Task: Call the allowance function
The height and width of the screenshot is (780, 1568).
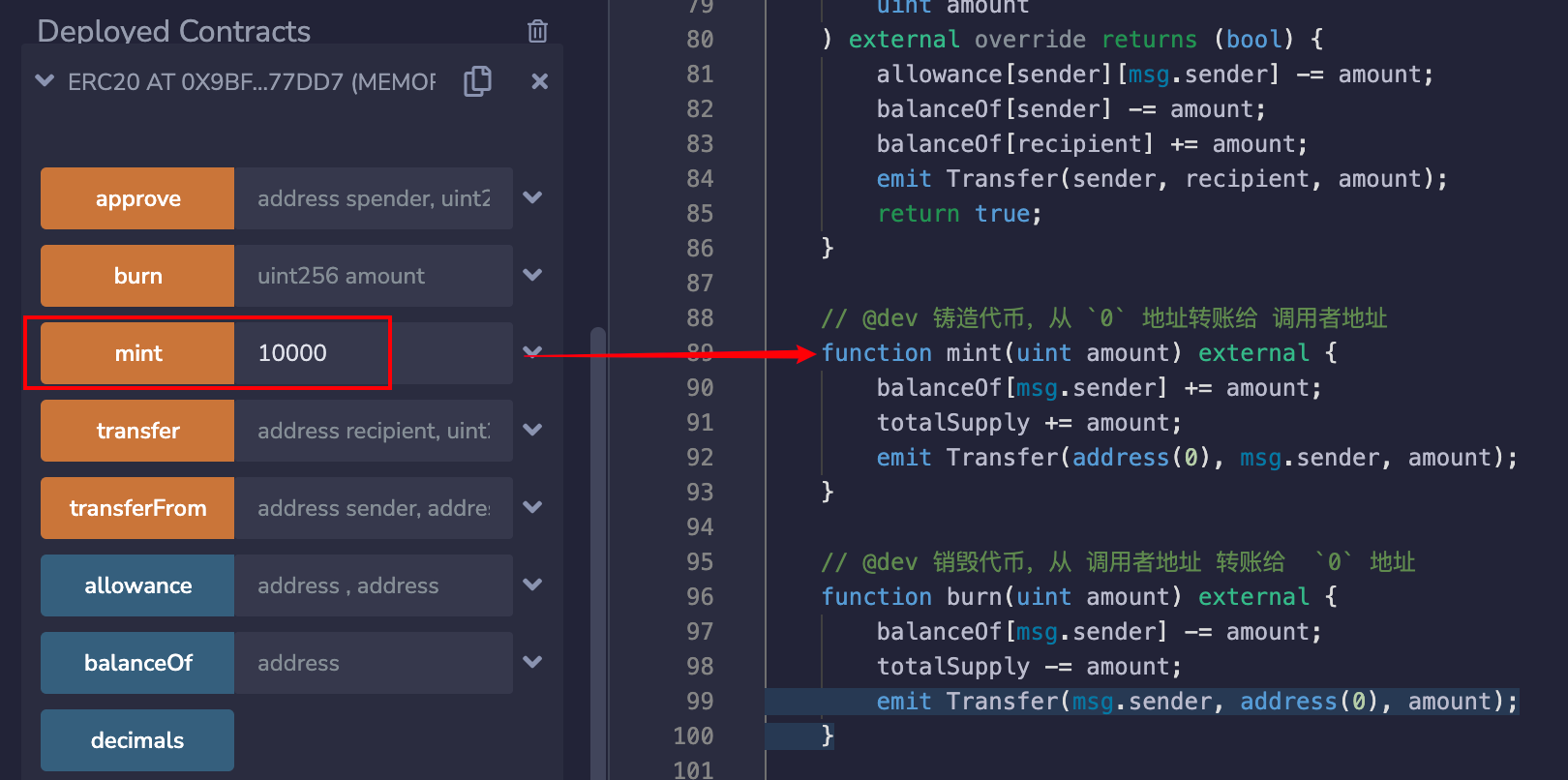Action: click(137, 585)
